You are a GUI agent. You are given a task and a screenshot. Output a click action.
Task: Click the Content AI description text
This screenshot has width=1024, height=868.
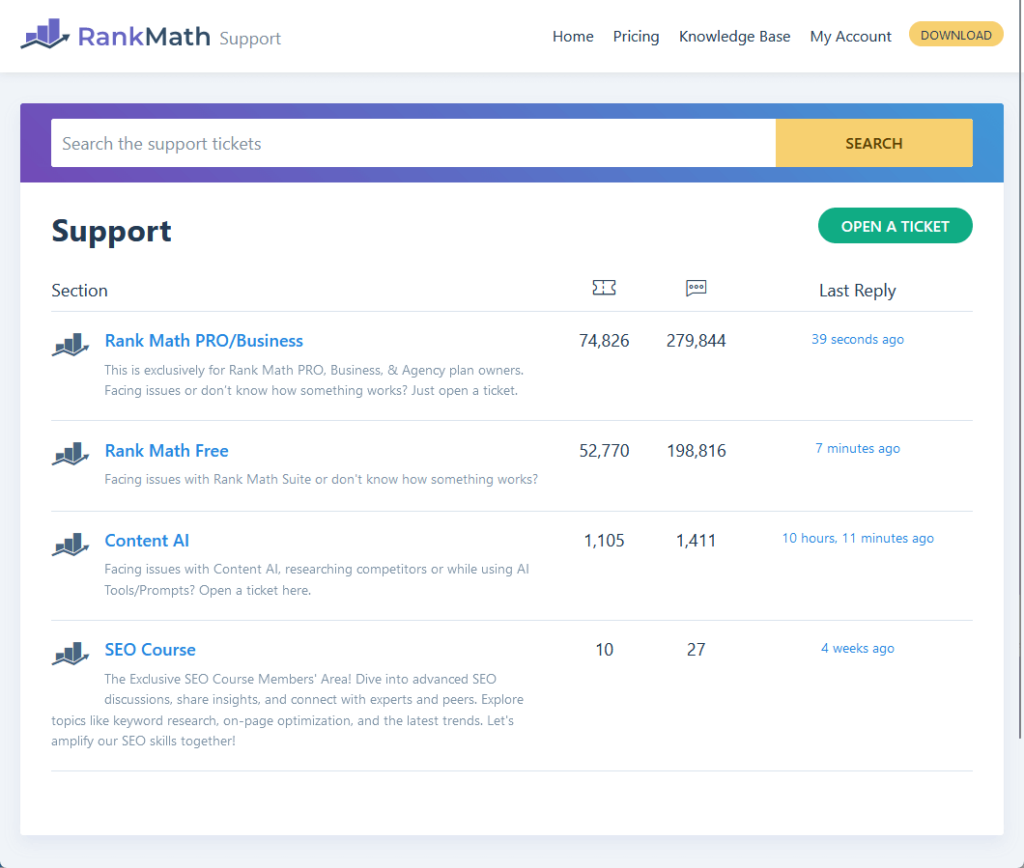point(317,579)
